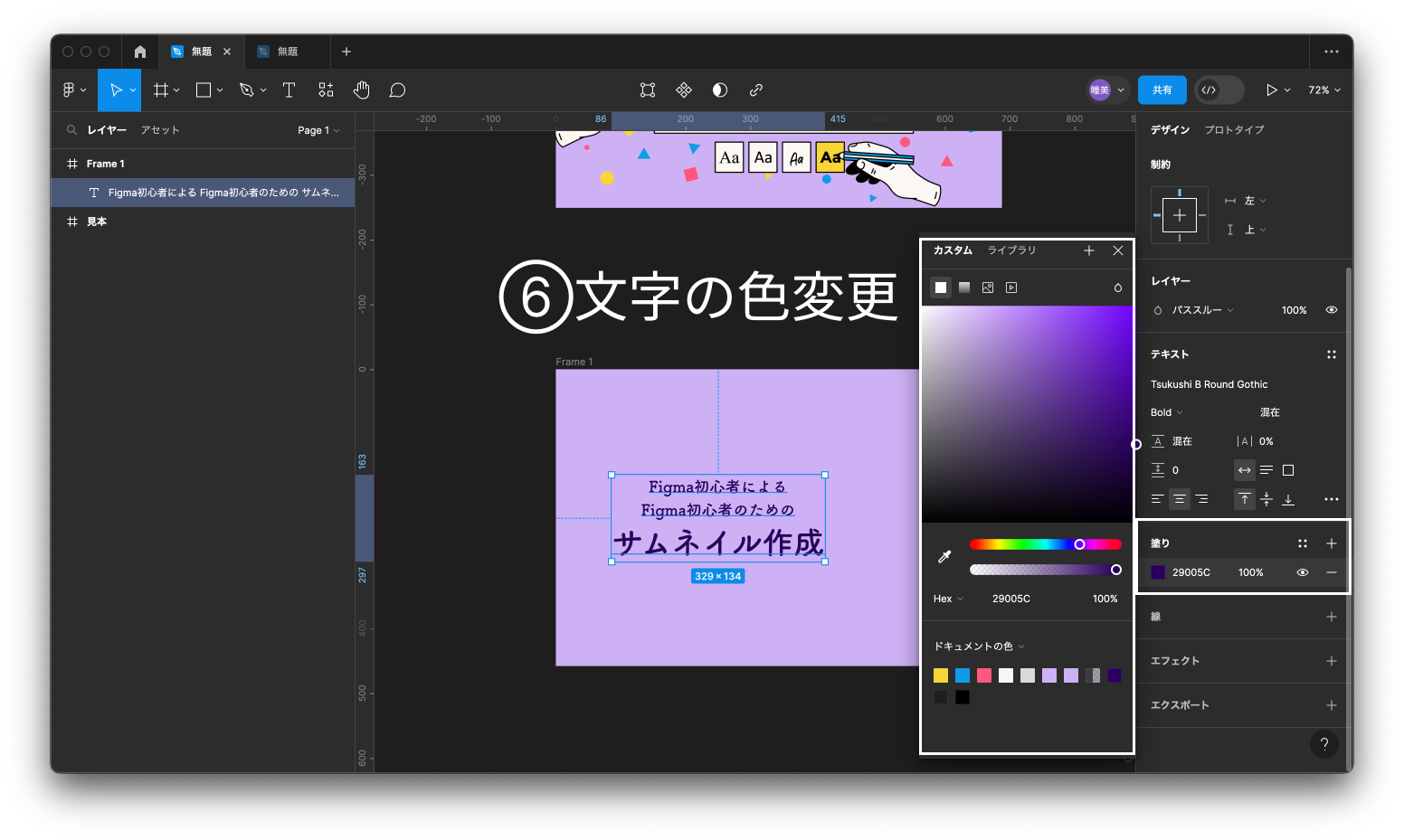
Task: Click the create link icon
Action: pyautogui.click(x=756, y=90)
